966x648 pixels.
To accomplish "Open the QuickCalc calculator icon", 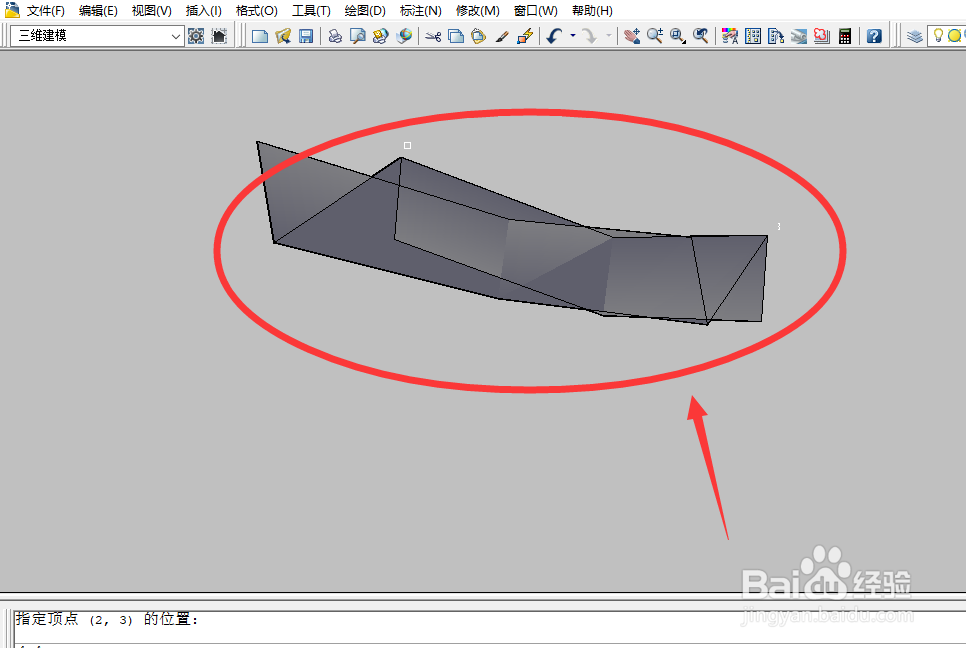I will click(x=845, y=36).
